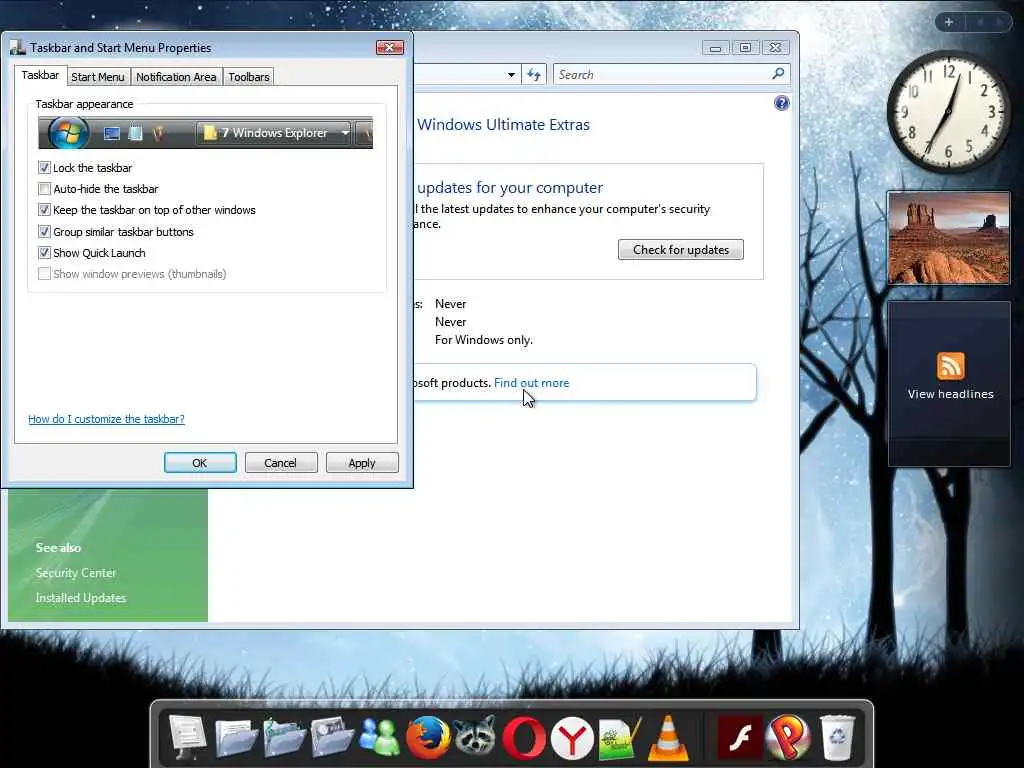
Task: Launch VLC media player from dock
Action: point(667,738)
